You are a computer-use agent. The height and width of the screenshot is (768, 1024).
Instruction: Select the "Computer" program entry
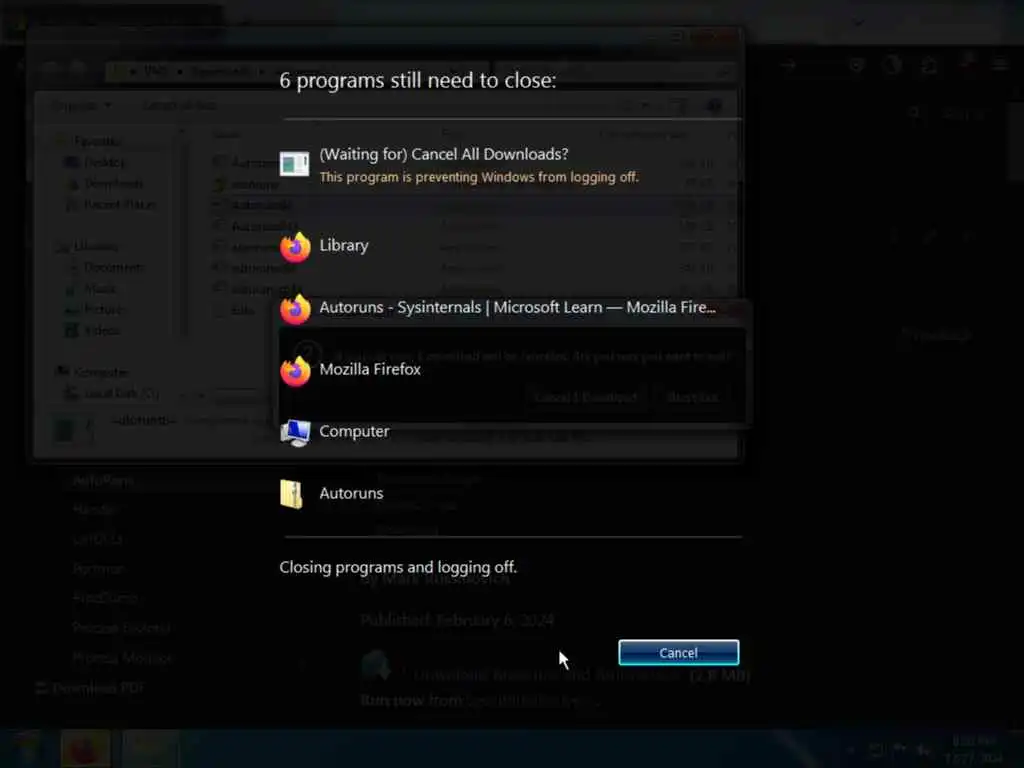pos(354,431)
